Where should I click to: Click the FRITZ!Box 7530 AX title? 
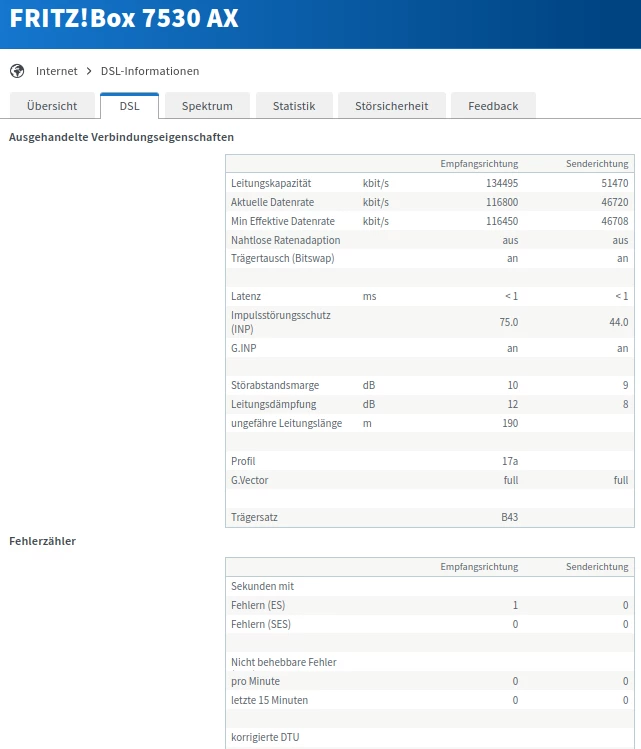pyautogui.click(x=124, y=19)
